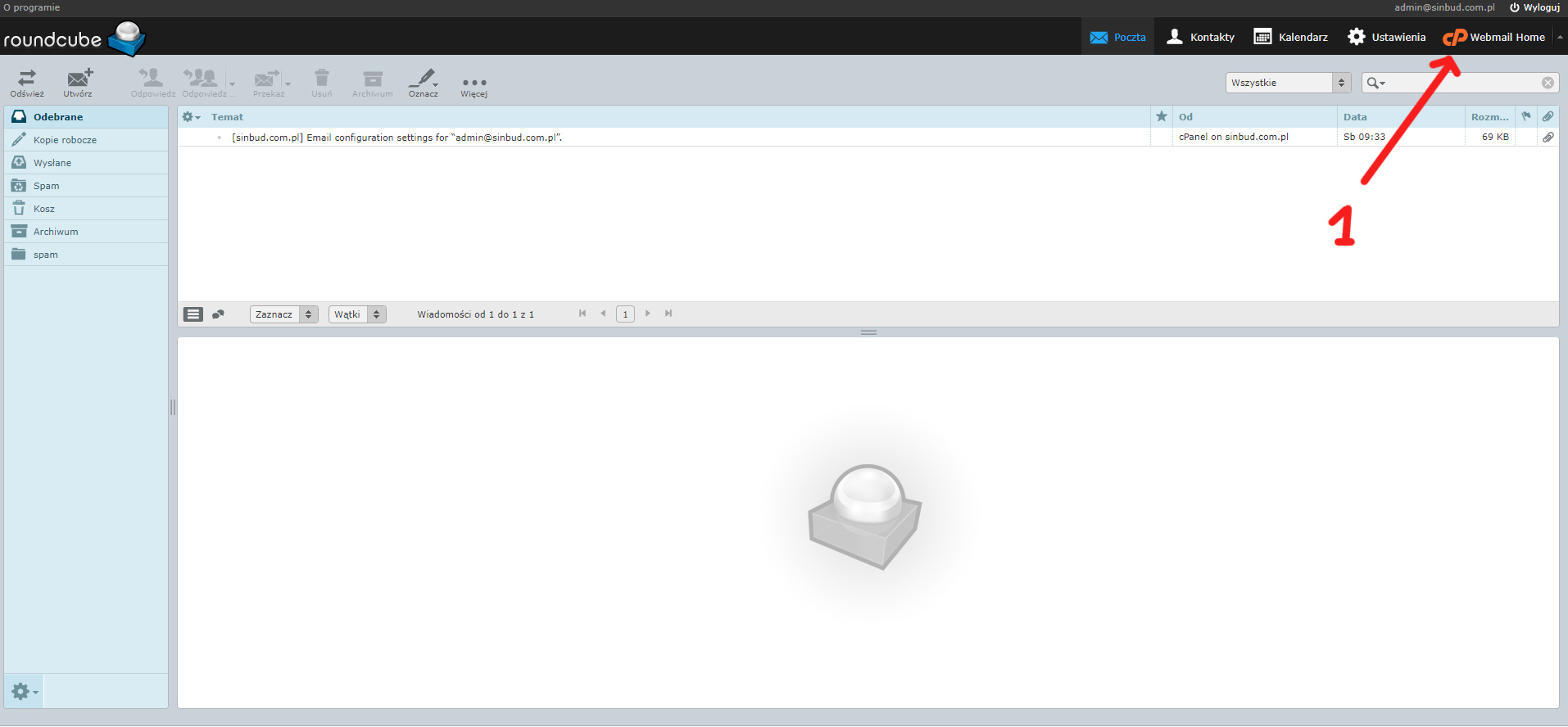
Task: Go to Webmail Home
Action: [1494, 37]
